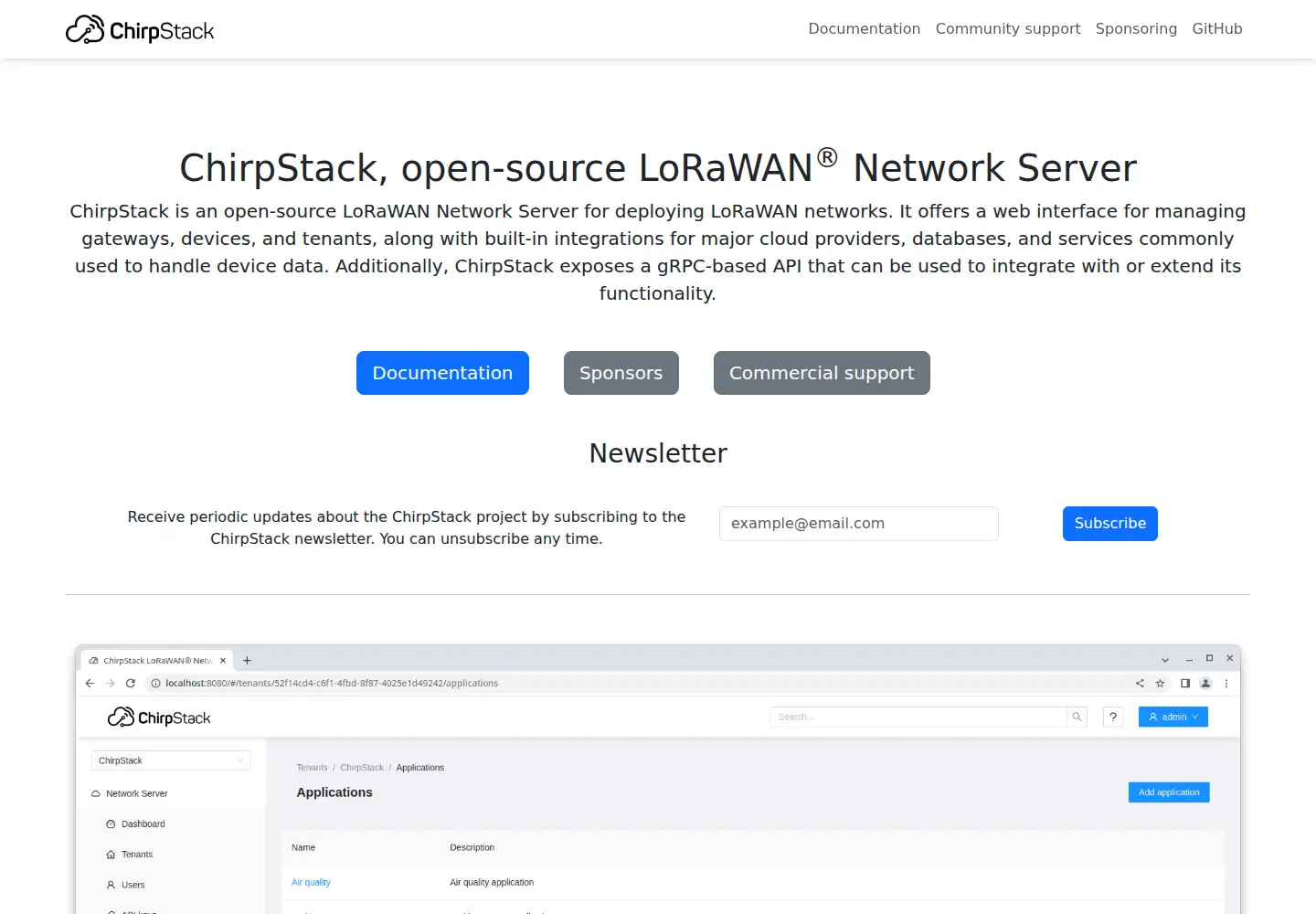The width and height of the screenshot is (1316, 914).
Task: Click the back arrow in the embedded browser screenshot
Action: (90, 683)
